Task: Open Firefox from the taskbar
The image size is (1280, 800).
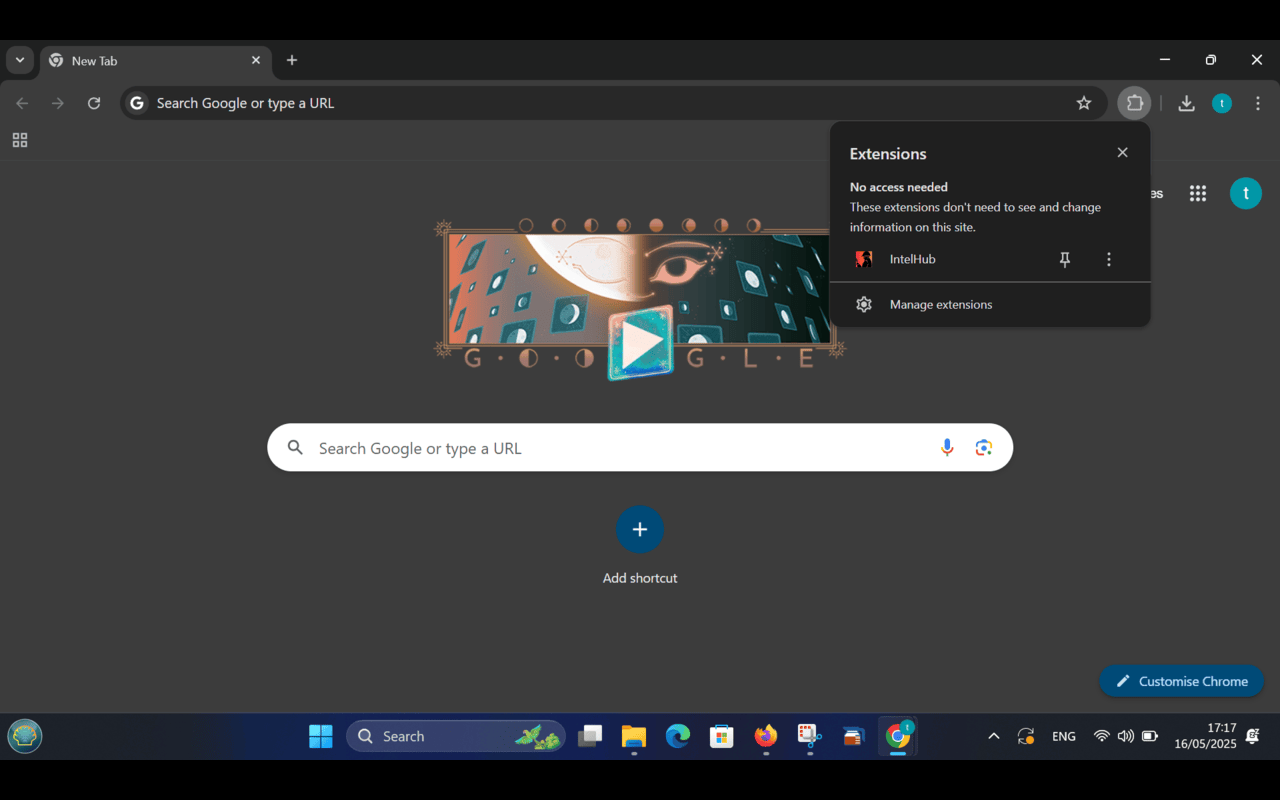Action: pyautogui.click(x=765, y=736)
